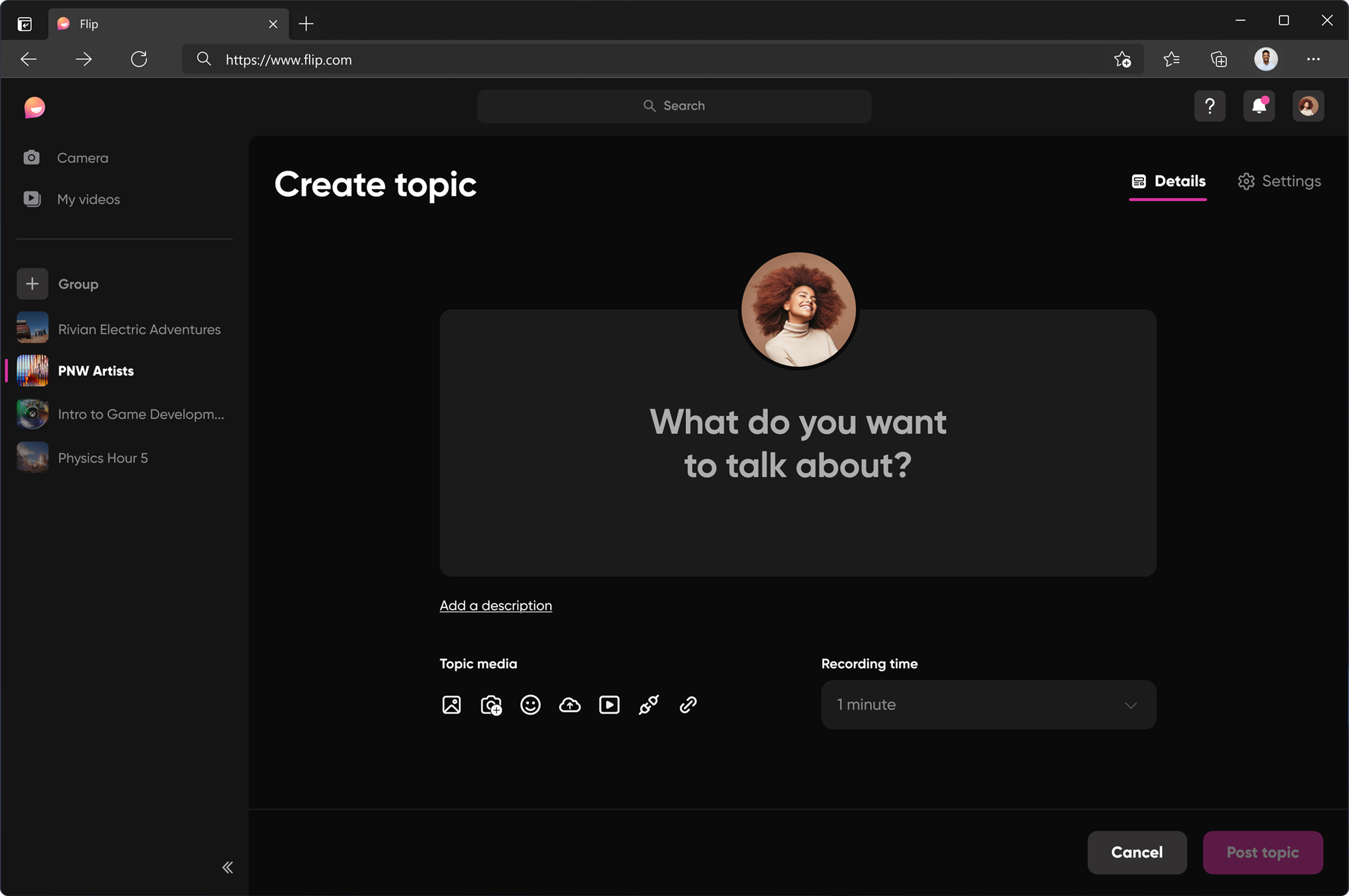Take a photo with the camera media option
The width and height of the screenshot is (1349, 896).
coord(490,705)
